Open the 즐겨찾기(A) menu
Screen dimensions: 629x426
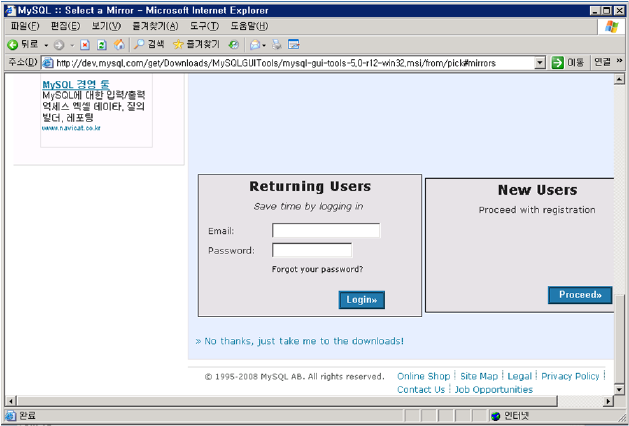click(155, 26)
